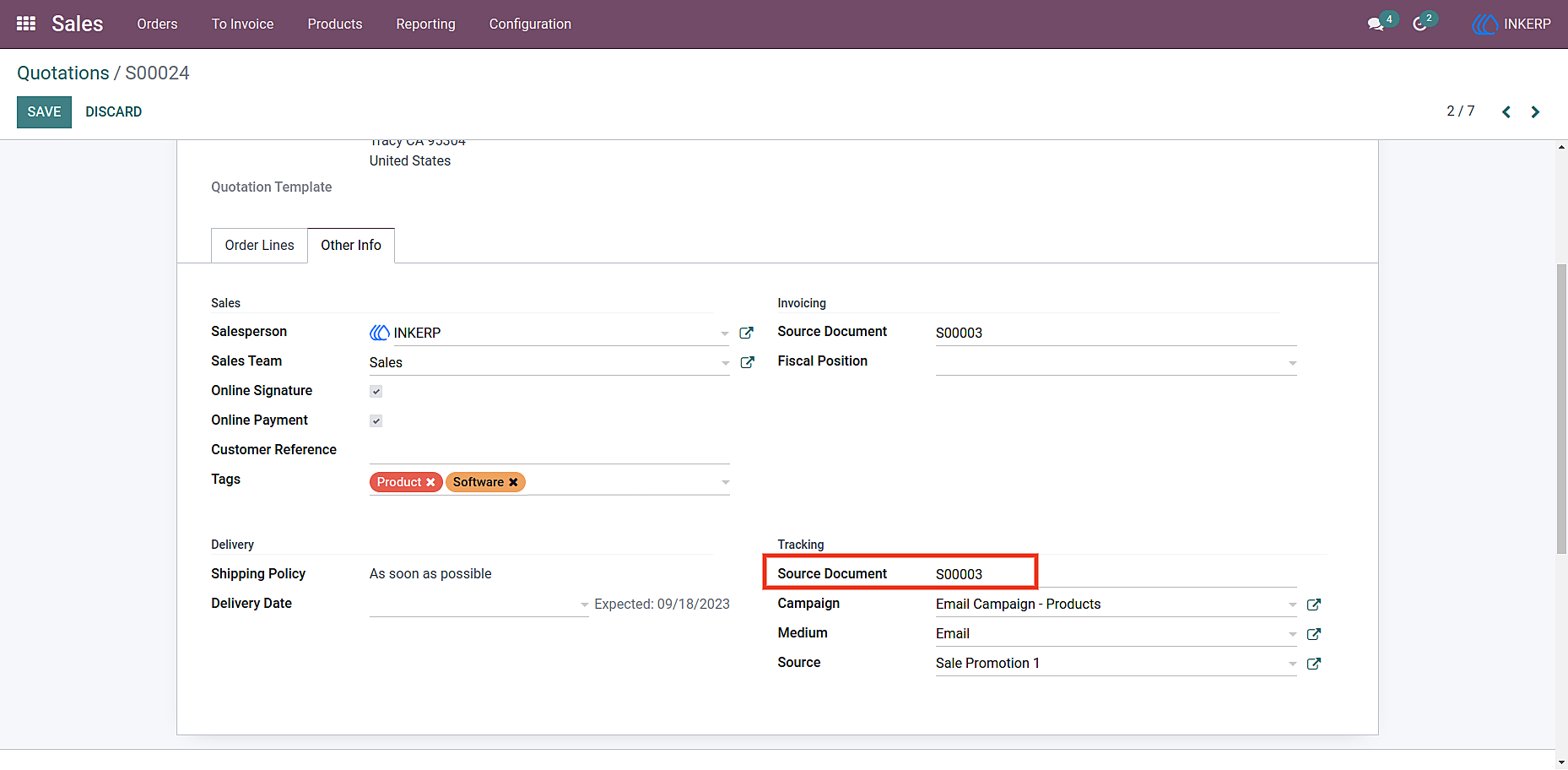Click Tracking Source Document field S00003
Screen dimensions: 1568x770
(x=1116, y=574)
